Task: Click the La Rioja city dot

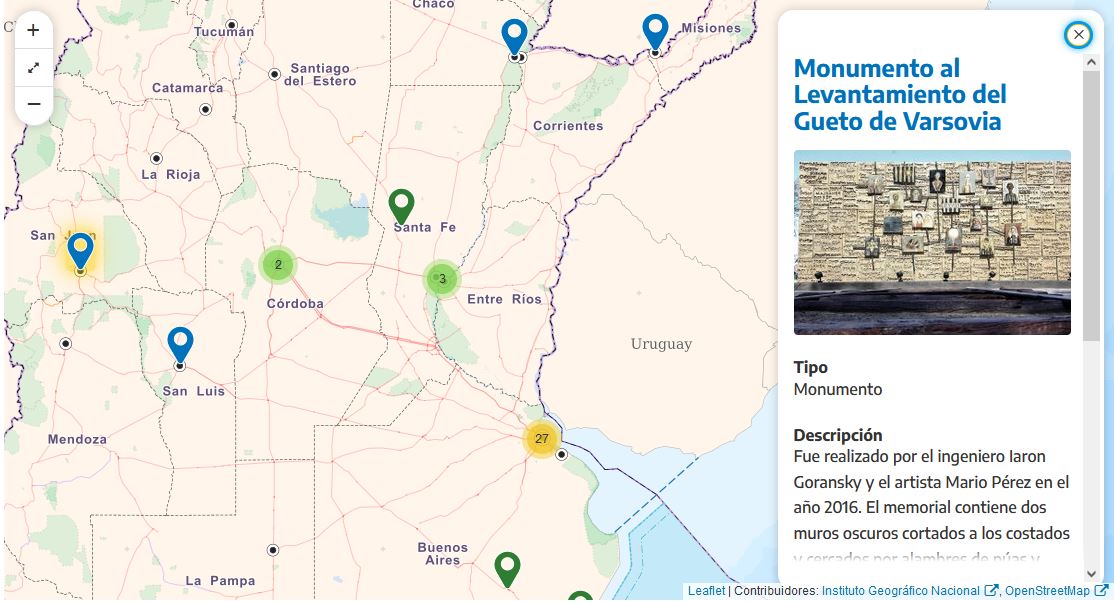Action: coord(156,158)
